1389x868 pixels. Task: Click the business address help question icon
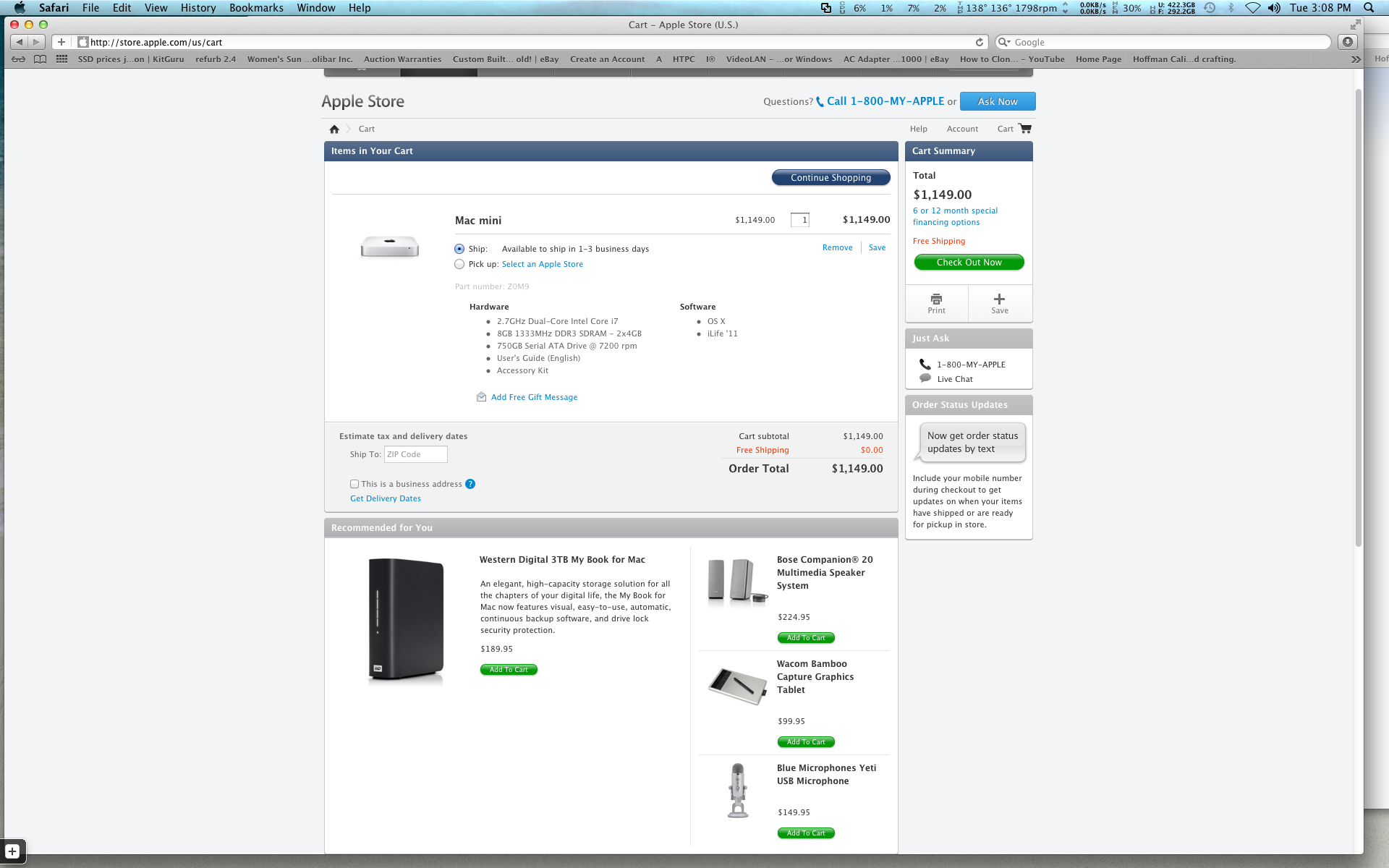click(x=470, y=484)
